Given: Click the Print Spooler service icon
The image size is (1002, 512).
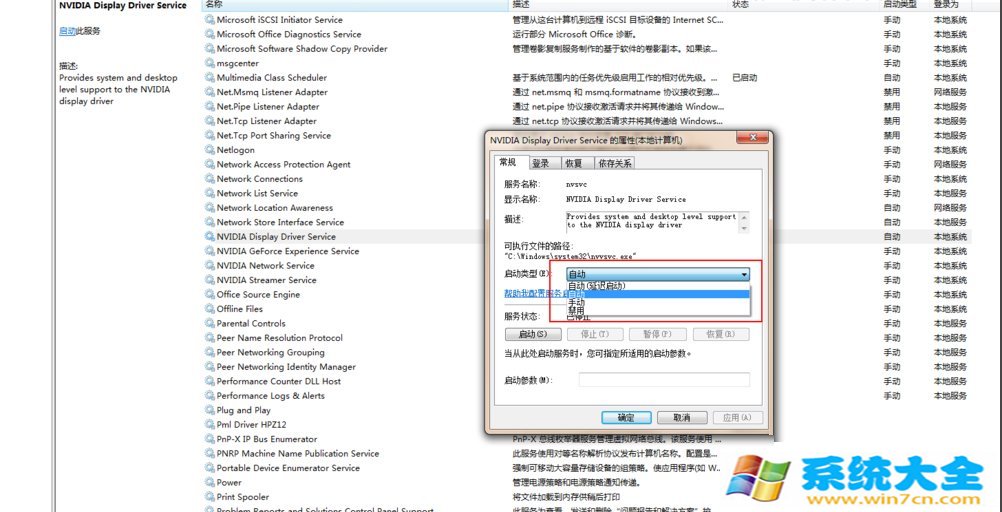Looking at the screenshot, I should pos(210,497).
